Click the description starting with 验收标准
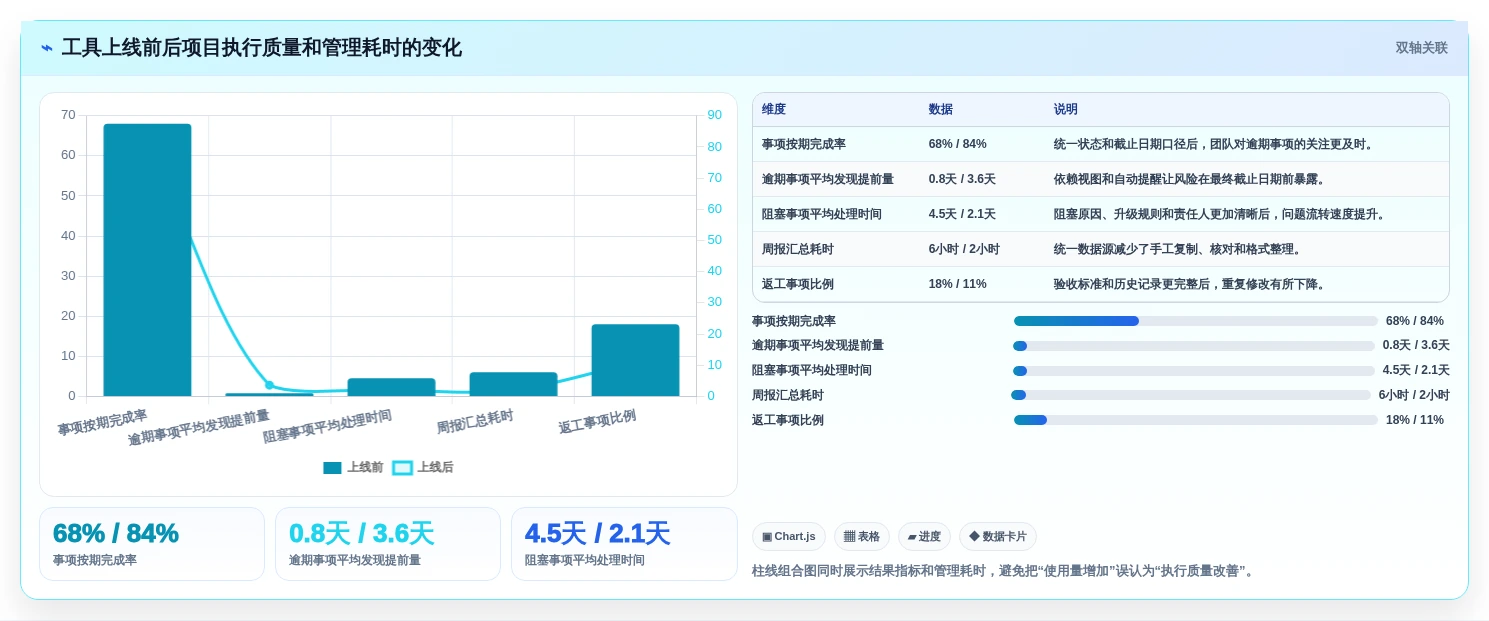The width and height of the screenshot is (1489, 621). (x=1193, y=284)
